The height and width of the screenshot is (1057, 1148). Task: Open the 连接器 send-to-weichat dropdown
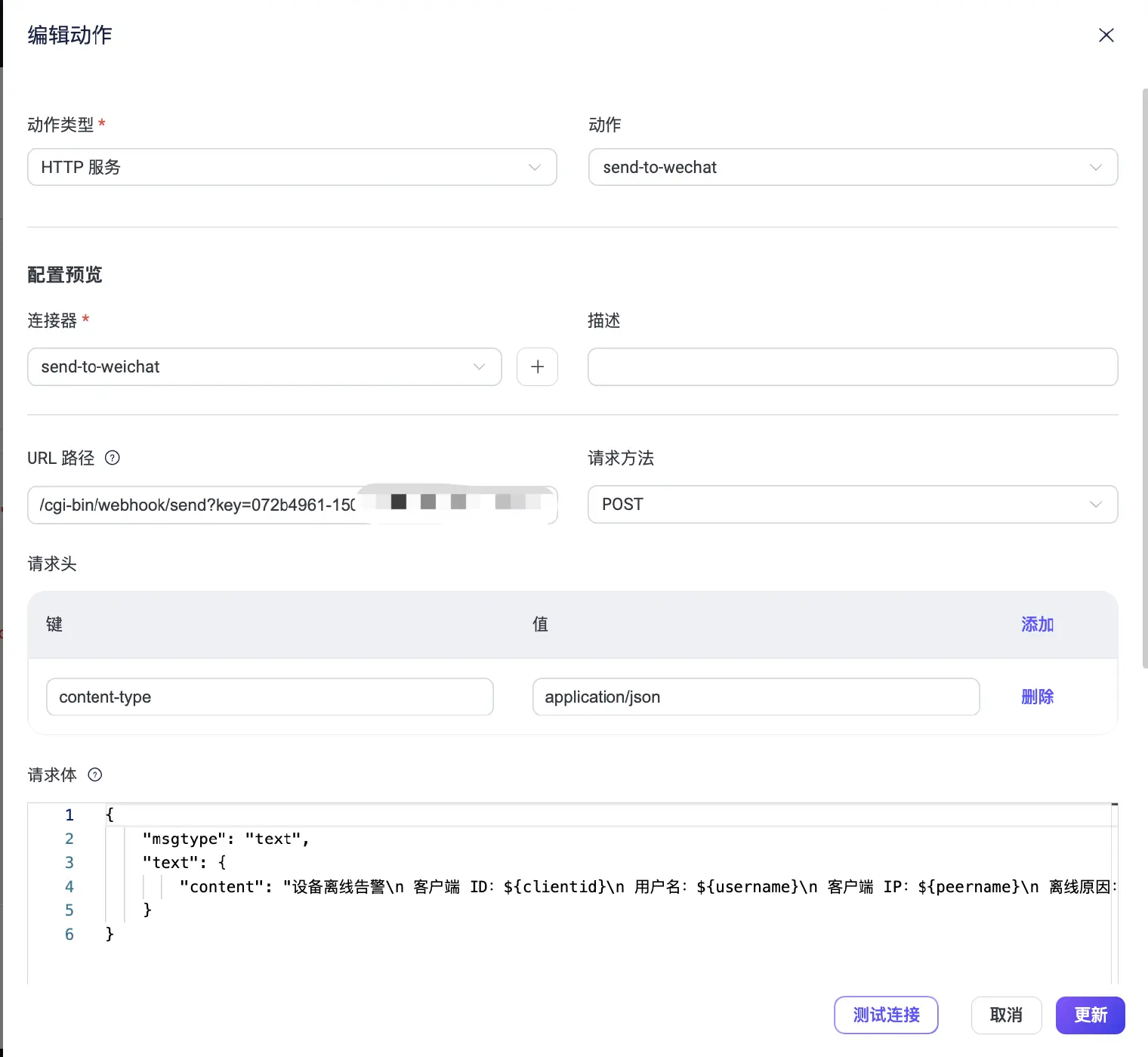pyautogui.click(x=264, y=367)
